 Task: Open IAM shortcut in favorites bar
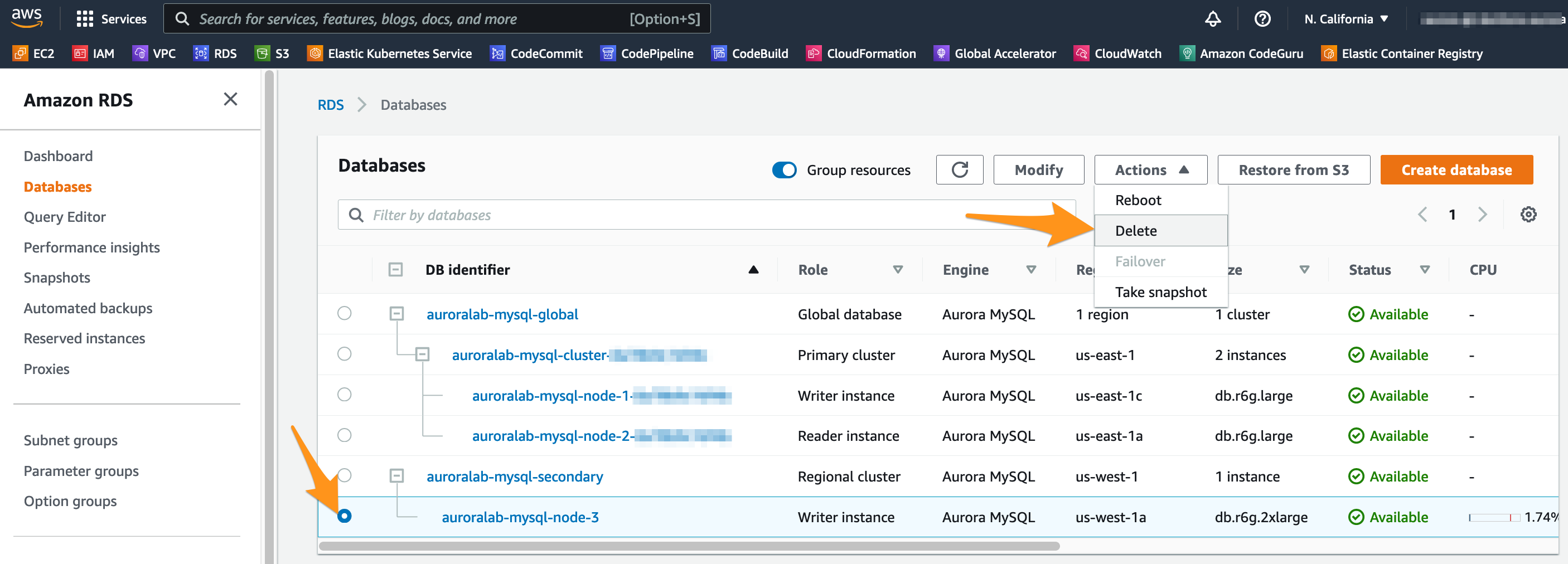[x=93, y=54]
